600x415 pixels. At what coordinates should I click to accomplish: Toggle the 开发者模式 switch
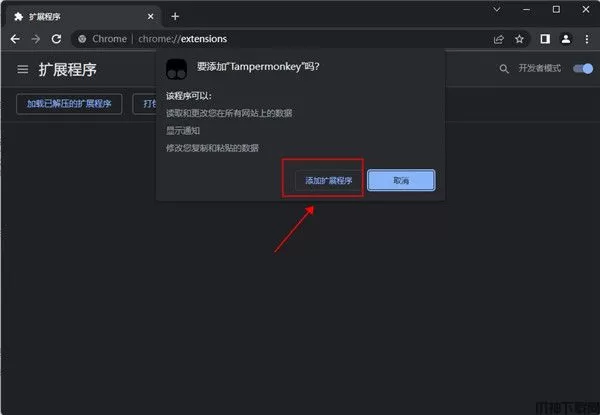pyautogui.click(x=583, y=68)
